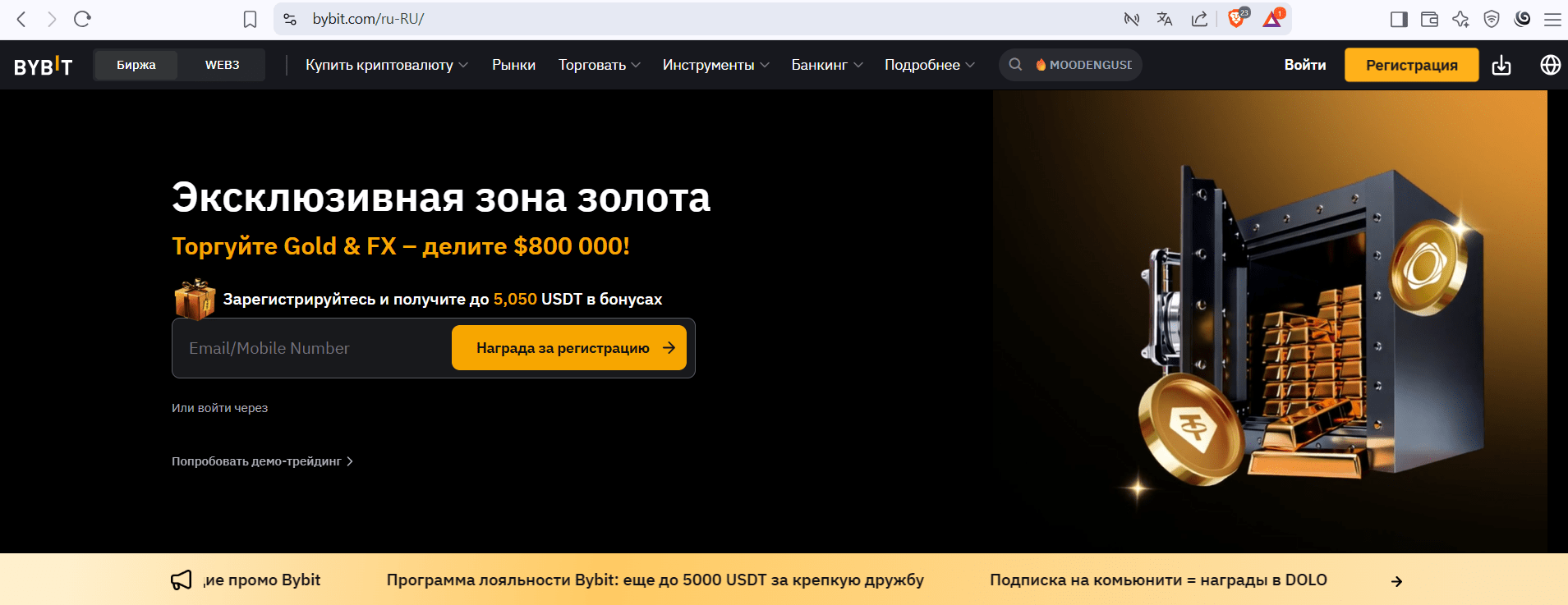This screenshot has width=1568, height=605.
Task: Click the profile avatar icon in browser toolbar
Action: click(1522, 19)
